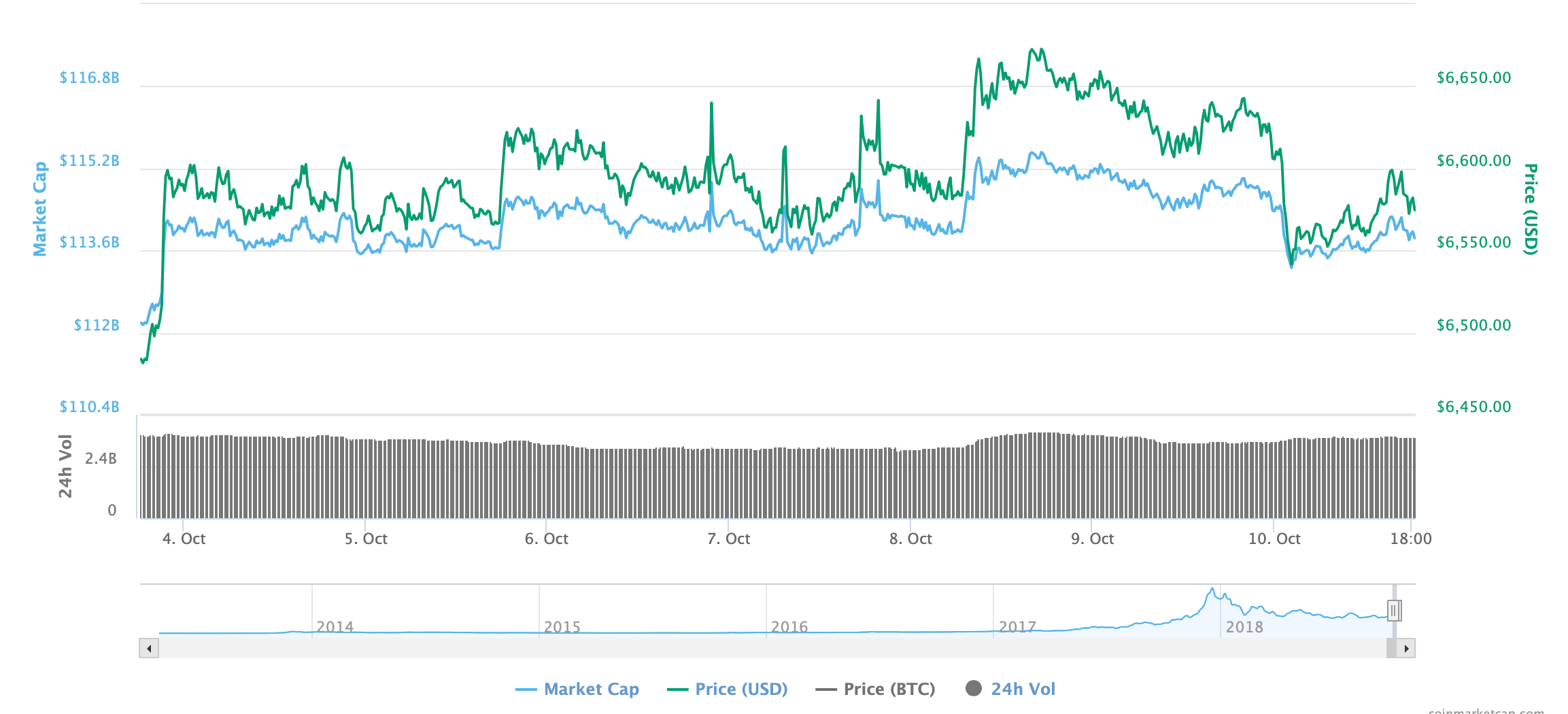Click the Market Cap vertical axis title
The image size is (1568, 714).
(40, 209)
